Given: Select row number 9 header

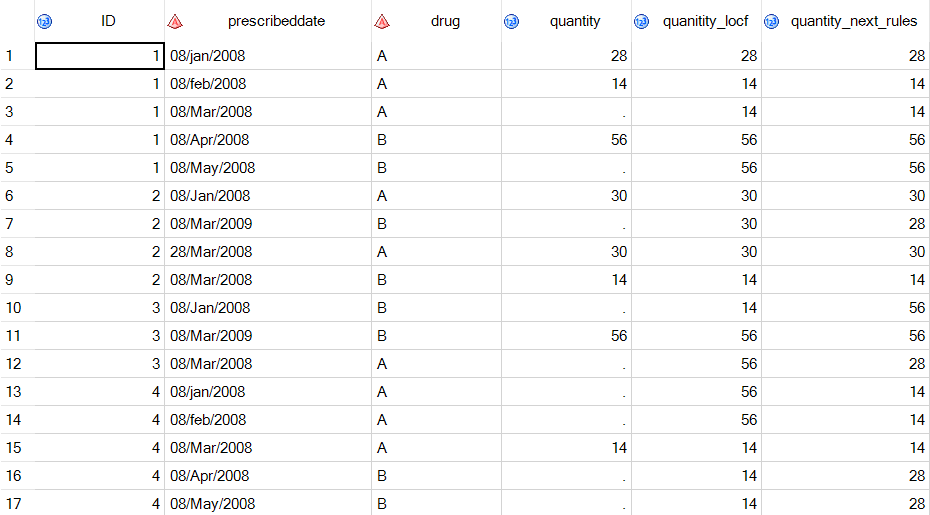Looking at the screenshot, I should (x=10, y=280).
